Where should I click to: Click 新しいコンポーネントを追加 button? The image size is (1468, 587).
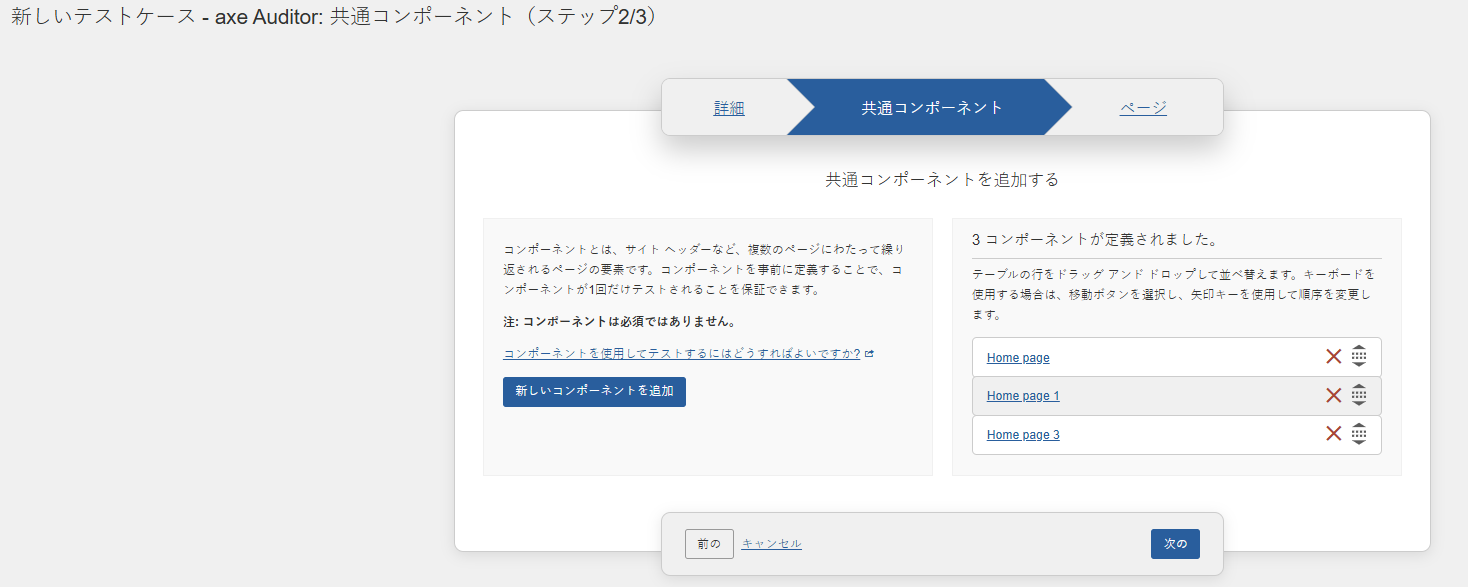point(594,392)
